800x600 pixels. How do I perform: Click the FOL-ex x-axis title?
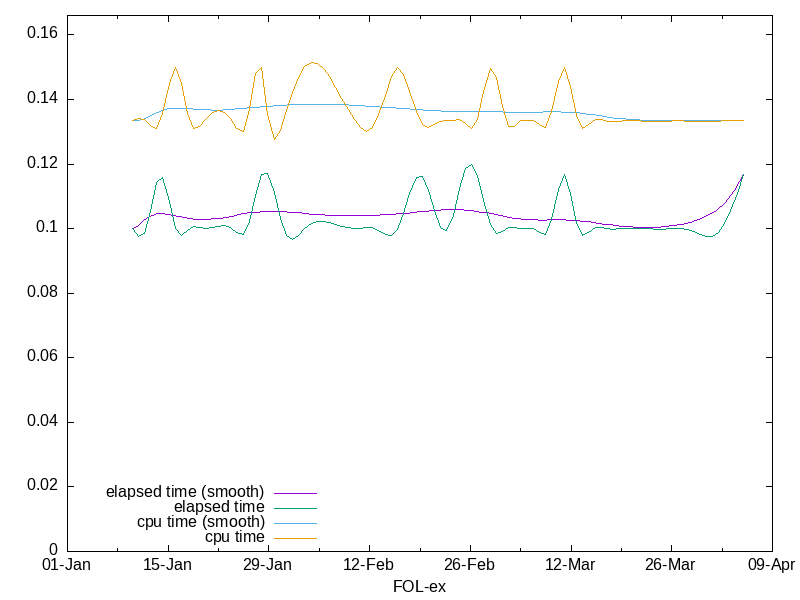[420, 586]
